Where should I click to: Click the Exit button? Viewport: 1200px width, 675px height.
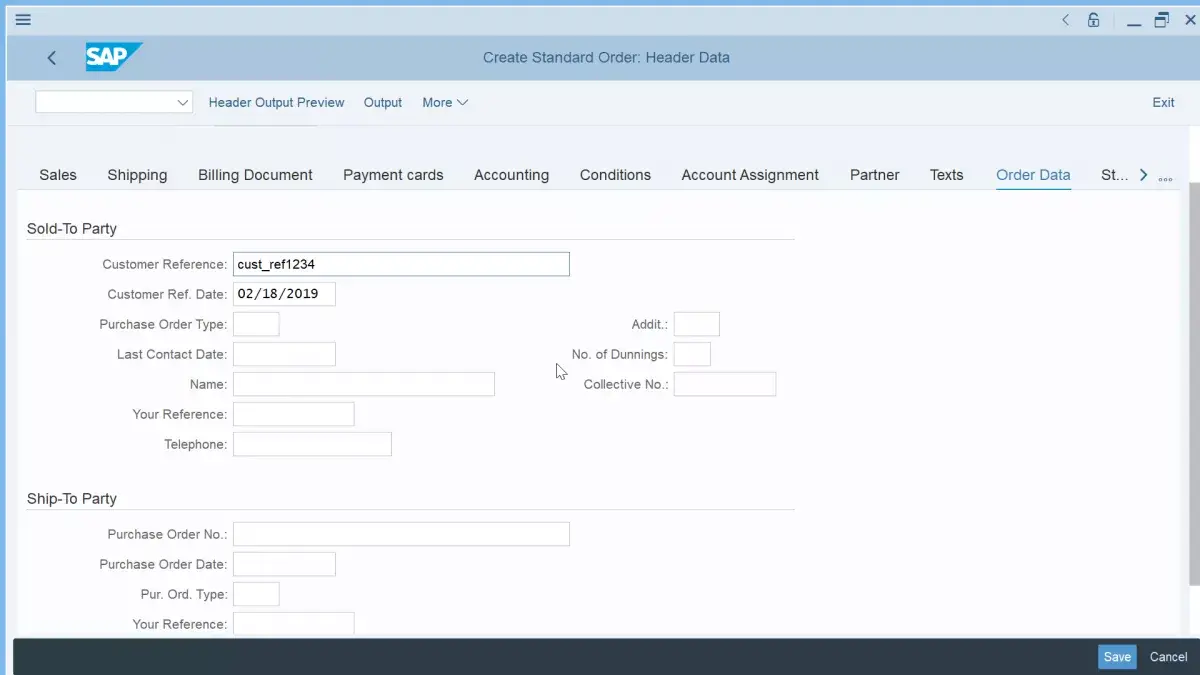pos(1163,102)
